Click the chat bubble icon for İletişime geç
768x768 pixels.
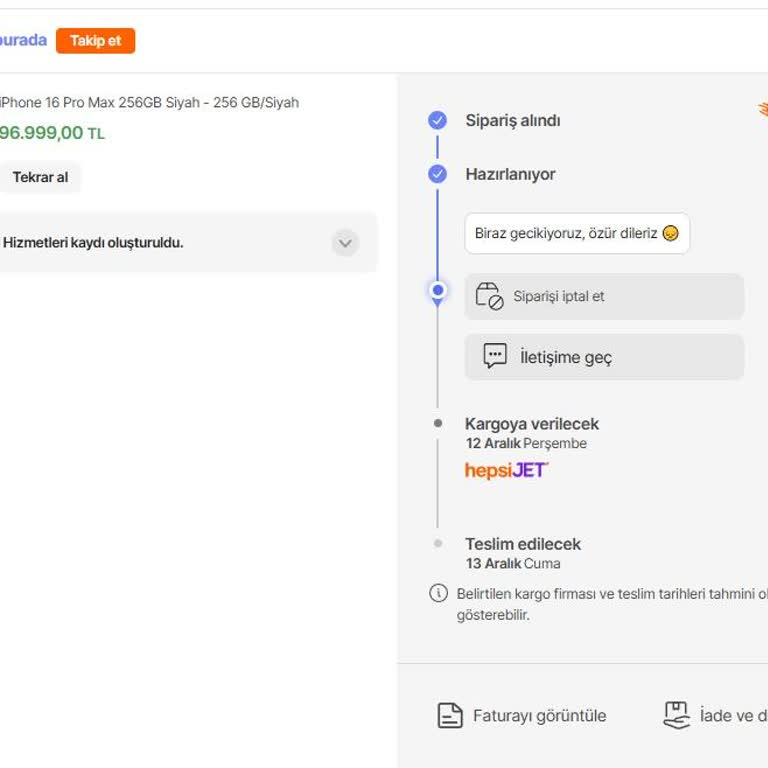(495, 357)
